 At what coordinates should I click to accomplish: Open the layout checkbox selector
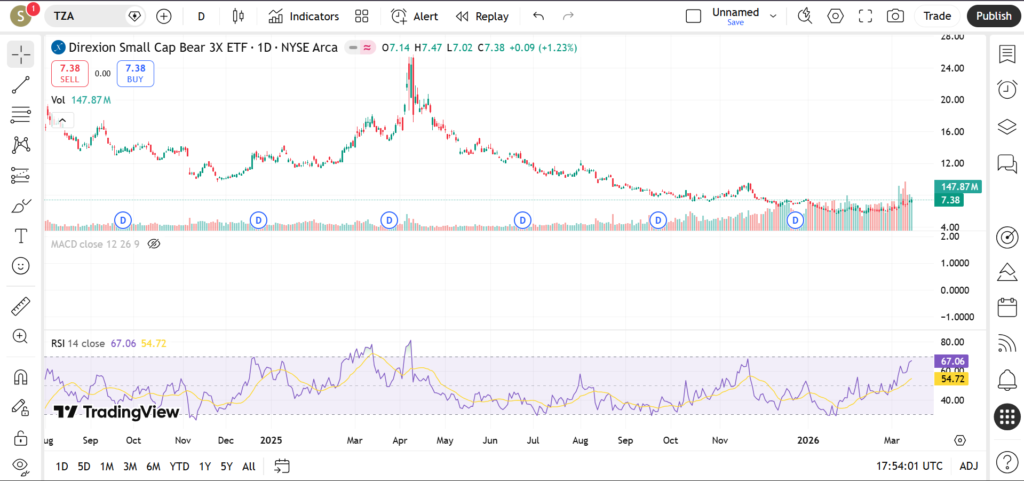(693, 16)
